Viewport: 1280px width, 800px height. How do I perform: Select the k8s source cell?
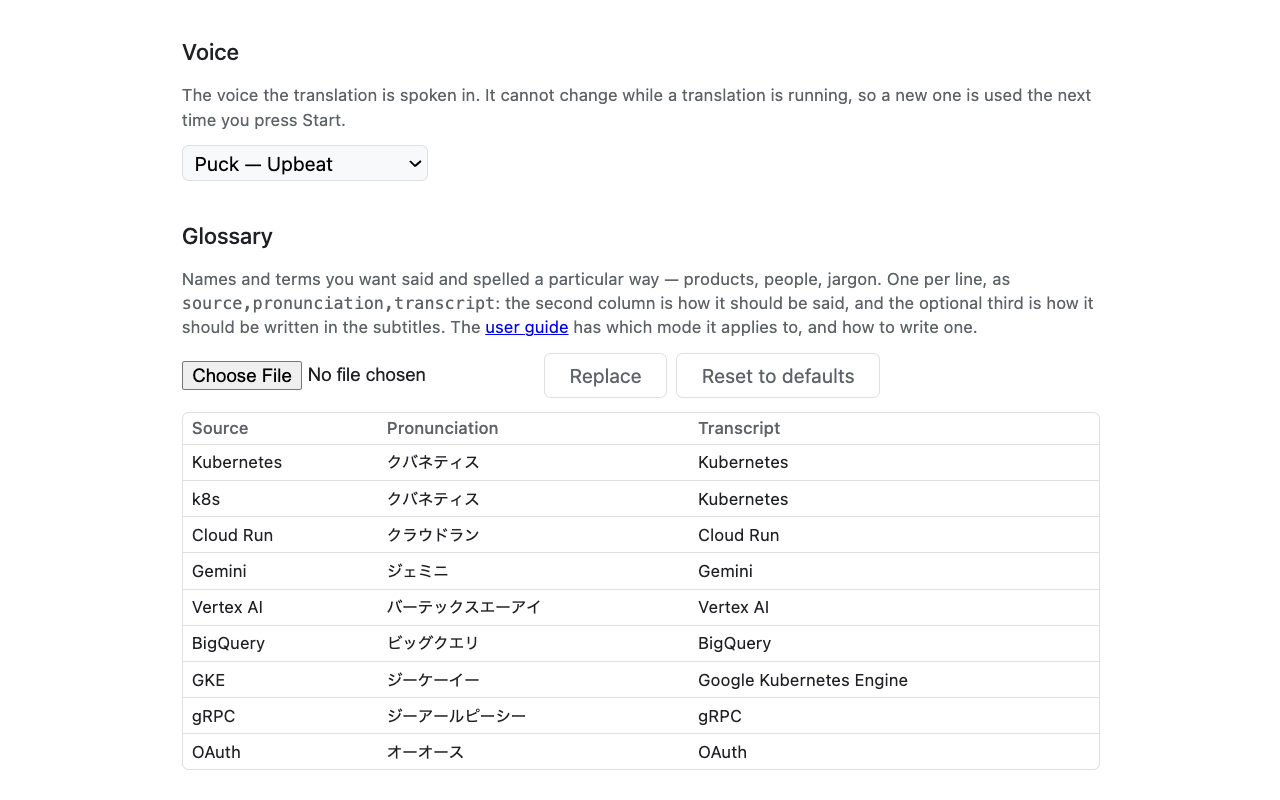pos(280,499)
